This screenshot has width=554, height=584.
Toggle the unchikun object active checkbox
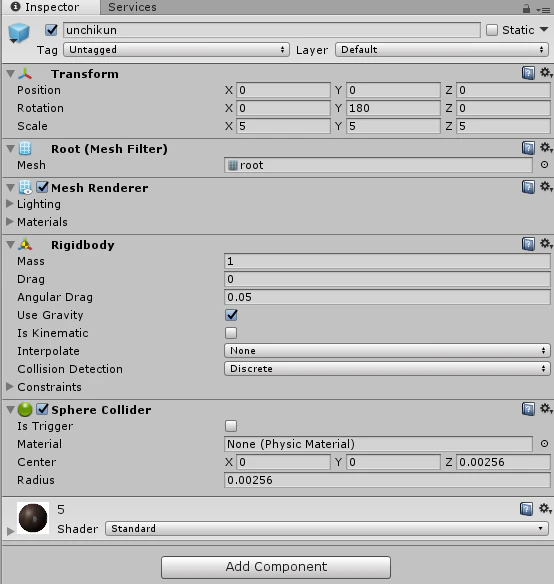pos(51,30)
